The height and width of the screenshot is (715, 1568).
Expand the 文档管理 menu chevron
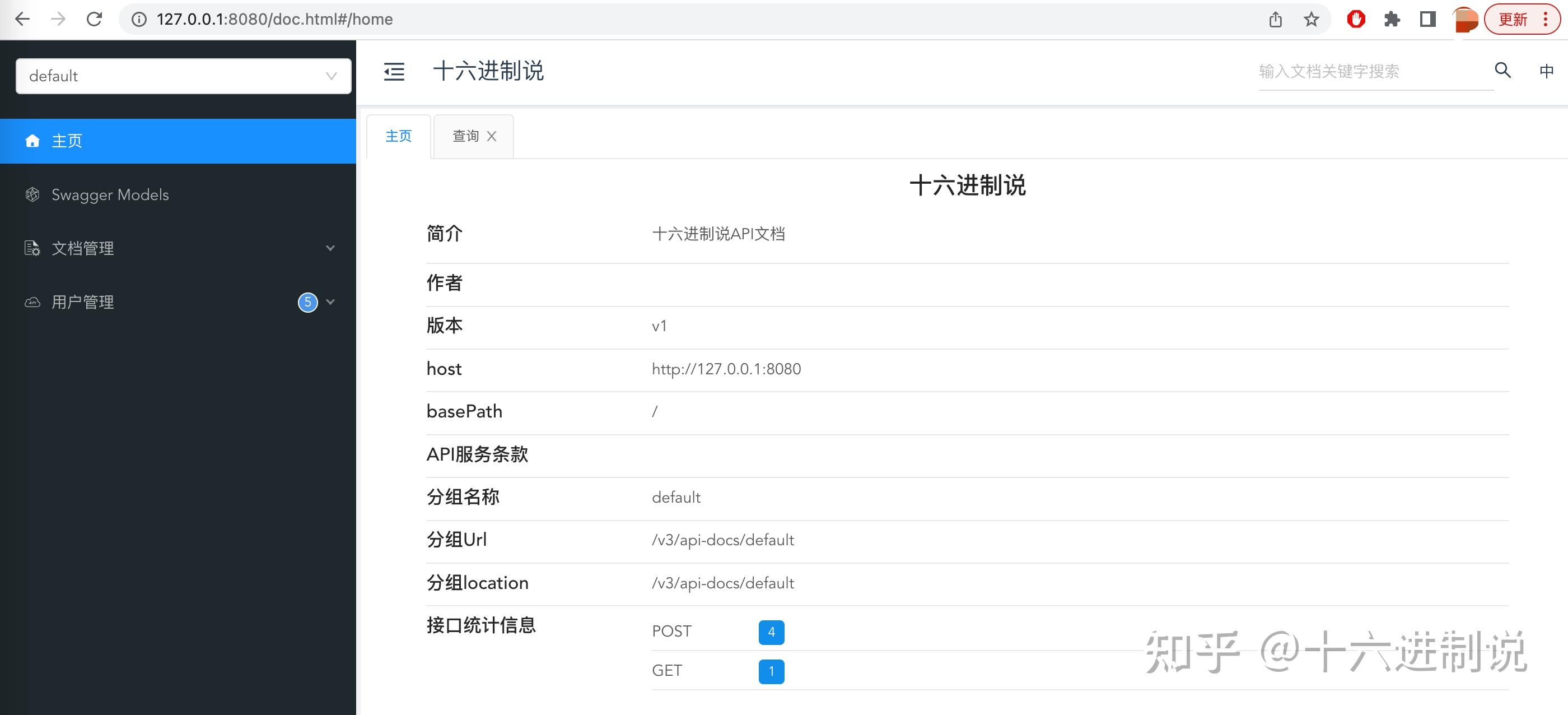coord(330,248)
